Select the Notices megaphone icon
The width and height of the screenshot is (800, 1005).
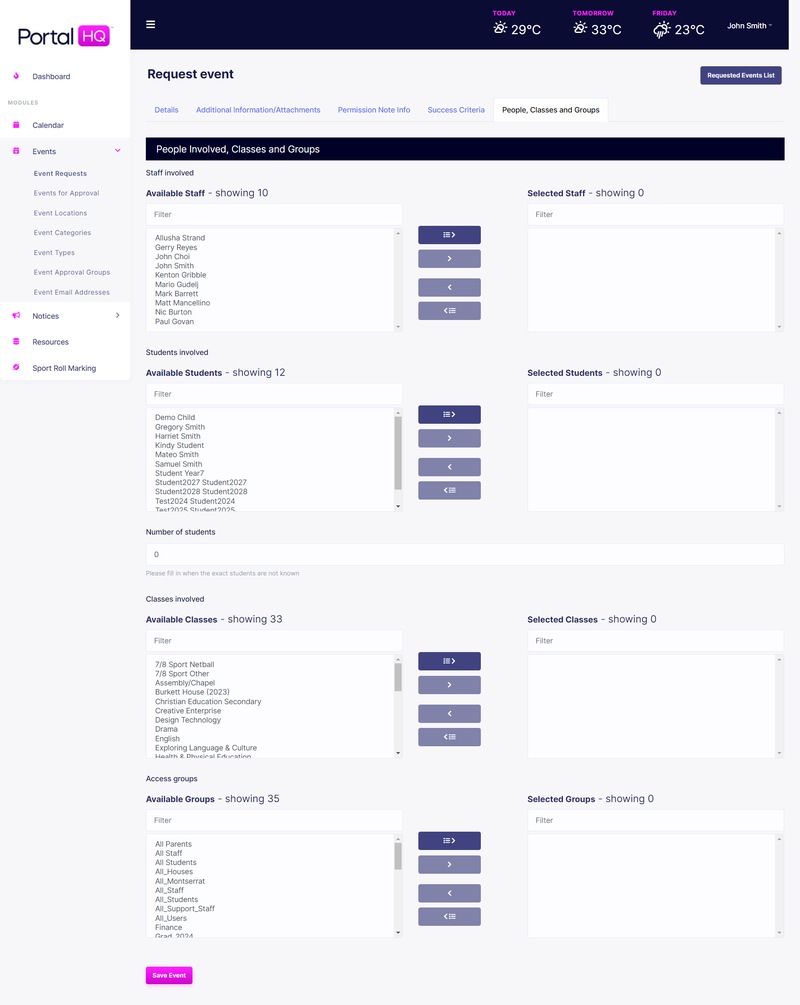point(14,315)
